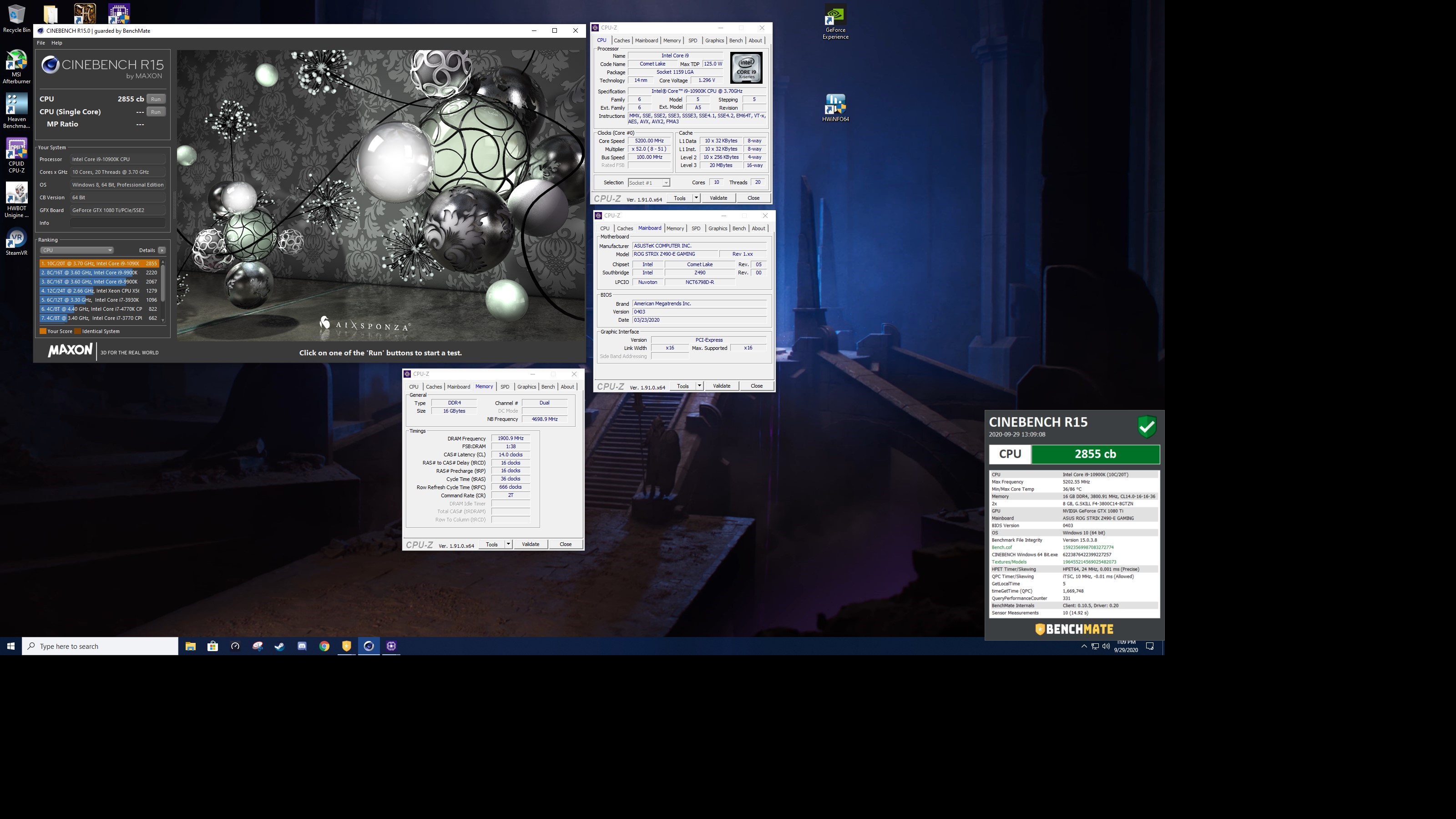This screenshot has width=1456, height=819.
Task: Open Graphics tab in Mainboard CPU-Z window
Action: [x=718, y=229]
